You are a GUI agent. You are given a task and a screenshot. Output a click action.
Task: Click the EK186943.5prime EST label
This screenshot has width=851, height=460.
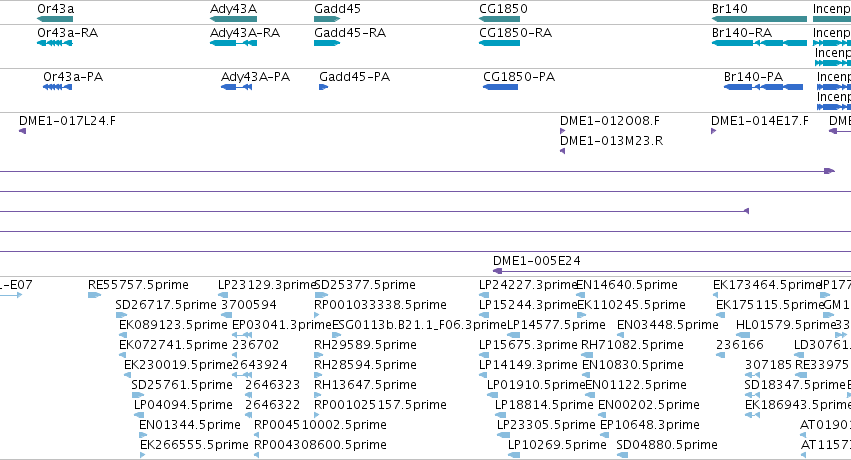point(798,405)
